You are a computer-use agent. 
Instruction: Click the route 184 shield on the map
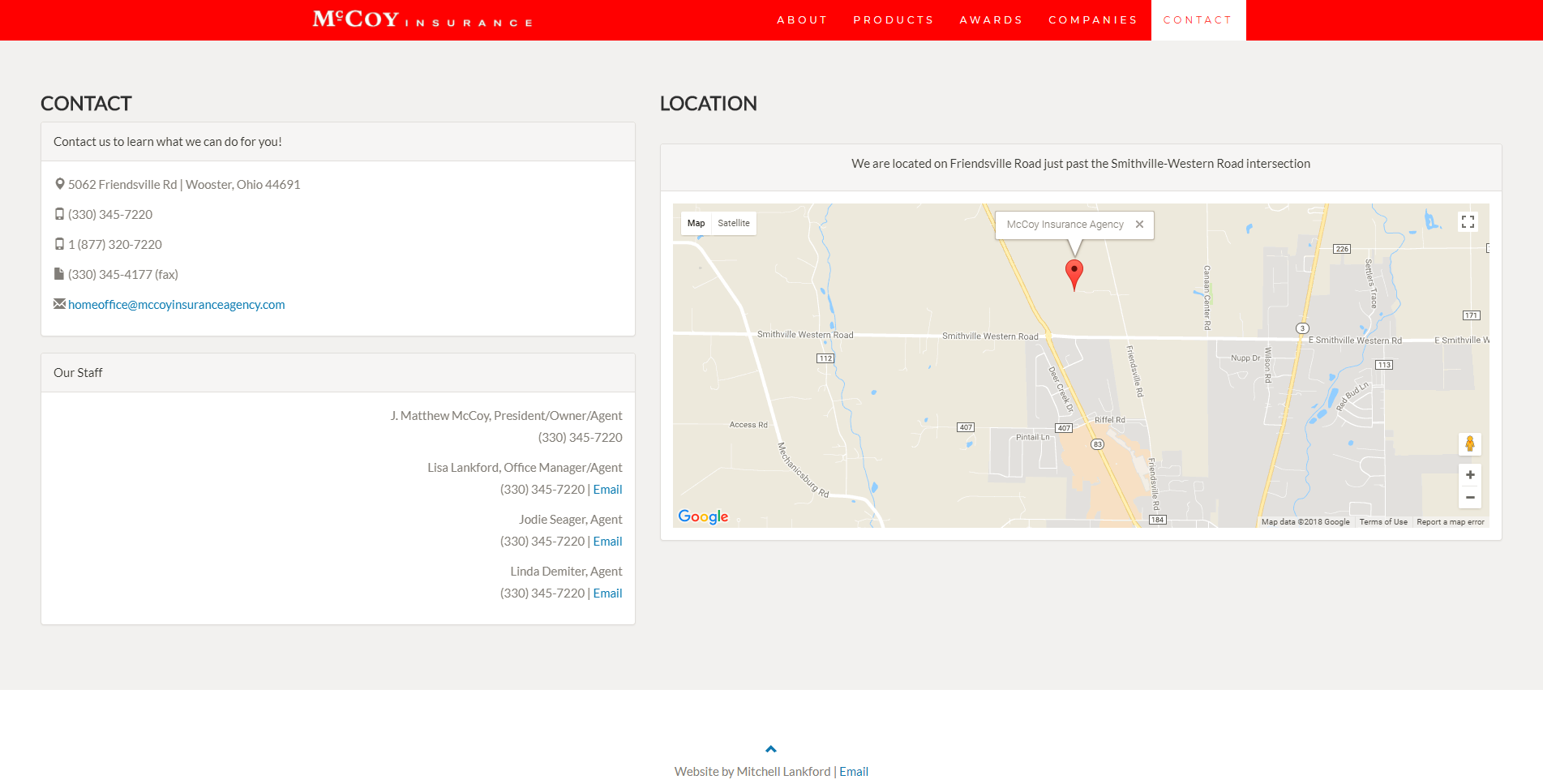point(1158,520)
